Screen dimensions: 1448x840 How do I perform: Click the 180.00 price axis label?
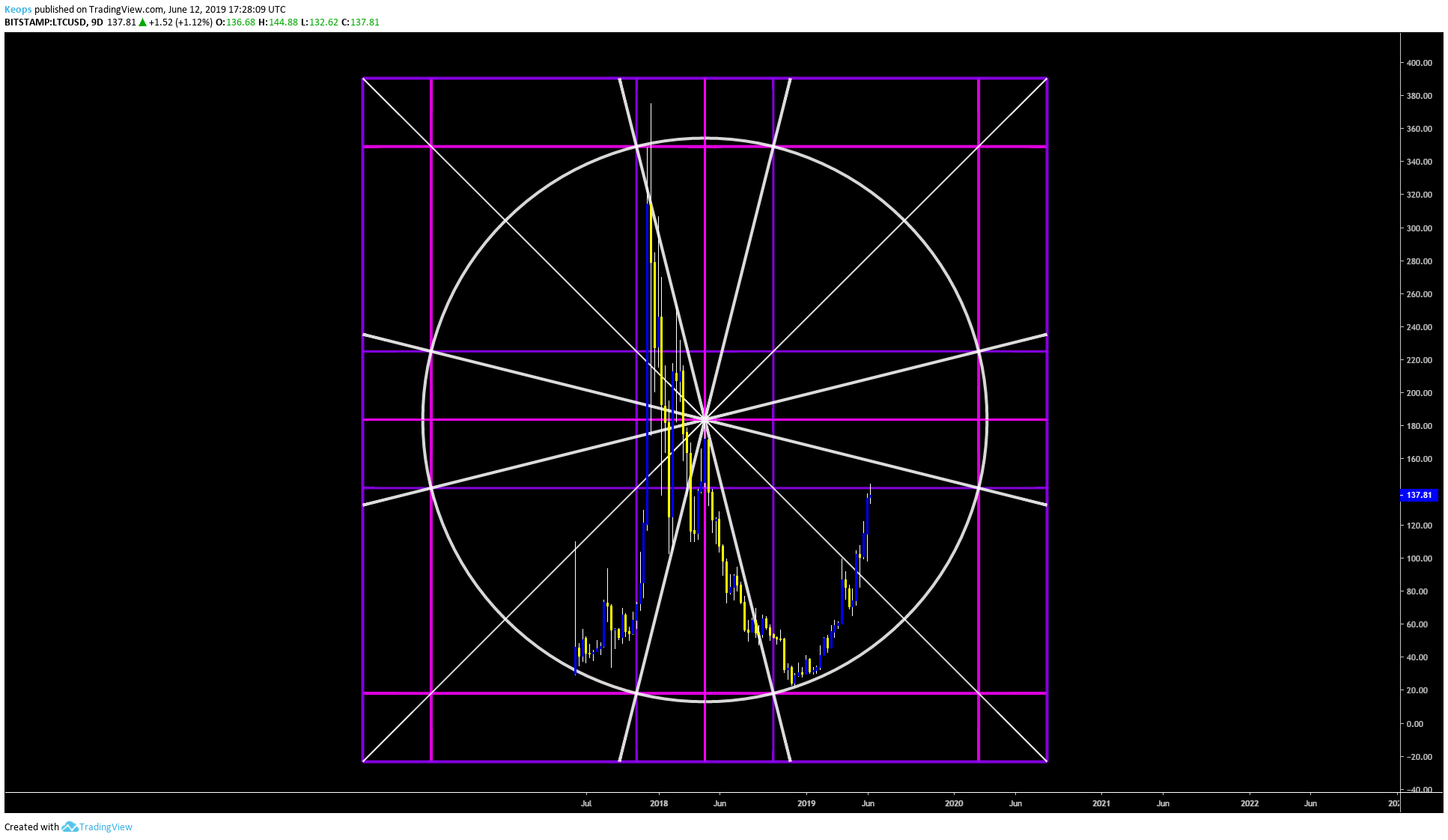tap(1419, 426)
